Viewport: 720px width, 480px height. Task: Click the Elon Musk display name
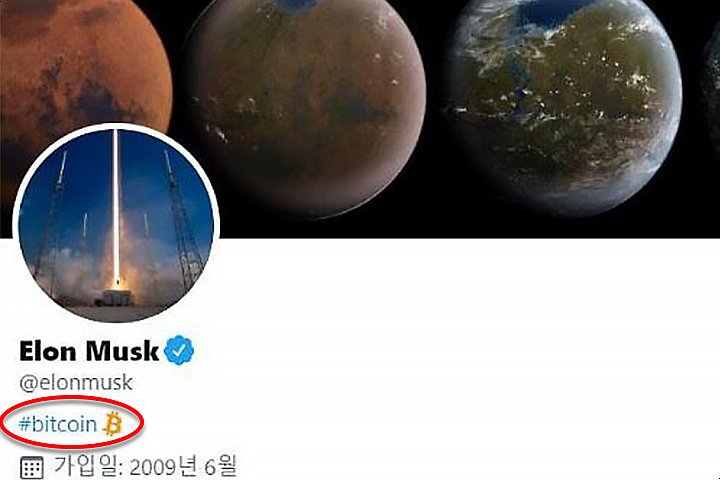coord(89,351)
